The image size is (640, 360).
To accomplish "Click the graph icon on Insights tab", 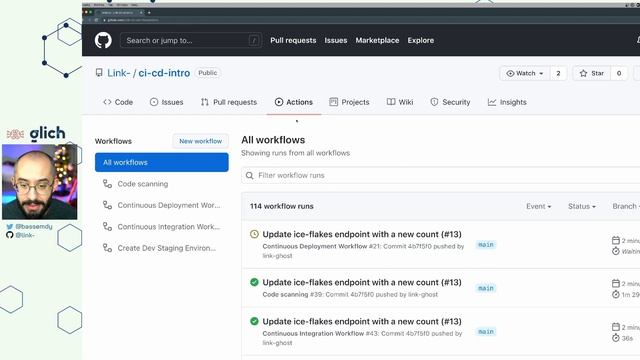I will tap(492, 102).
